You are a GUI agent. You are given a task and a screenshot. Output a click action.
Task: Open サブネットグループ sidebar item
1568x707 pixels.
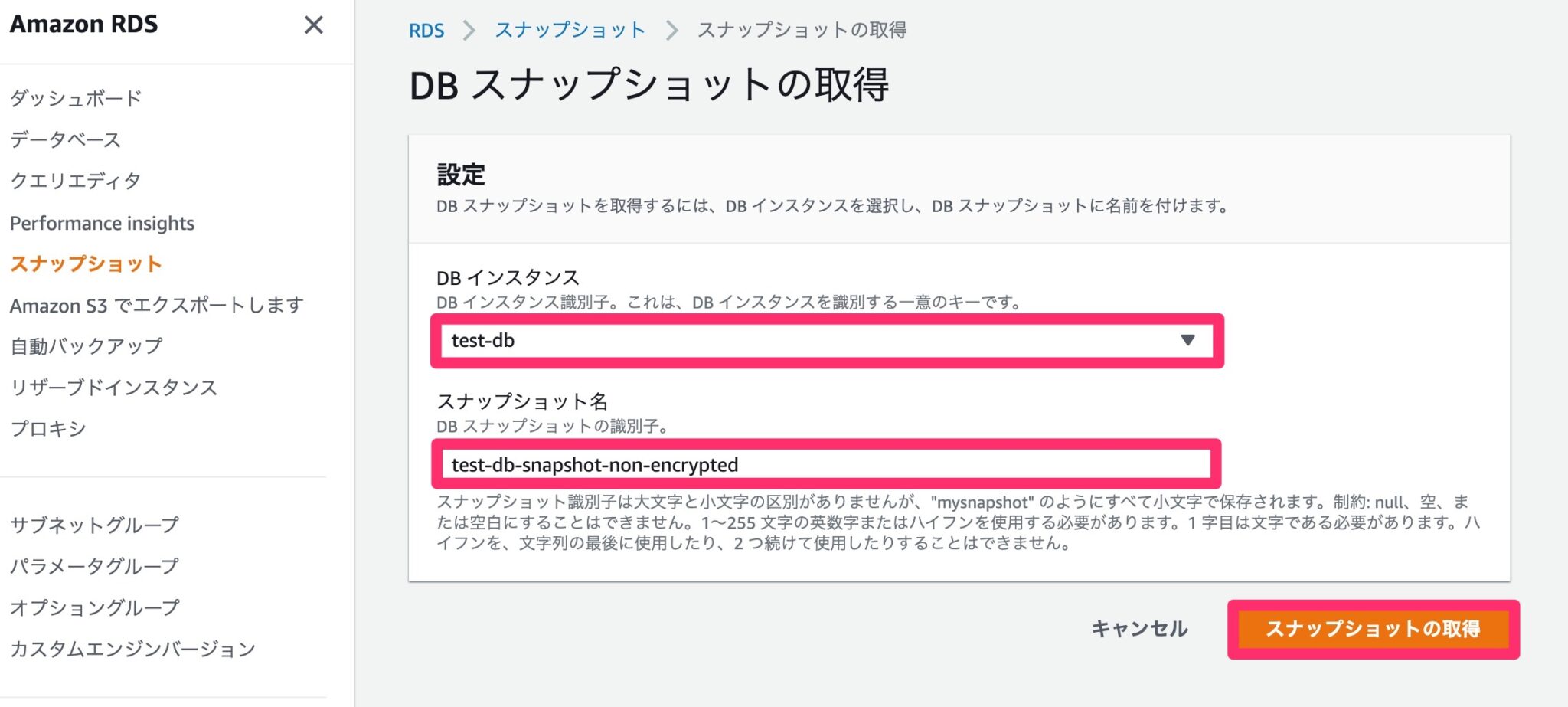pos(94,525)
